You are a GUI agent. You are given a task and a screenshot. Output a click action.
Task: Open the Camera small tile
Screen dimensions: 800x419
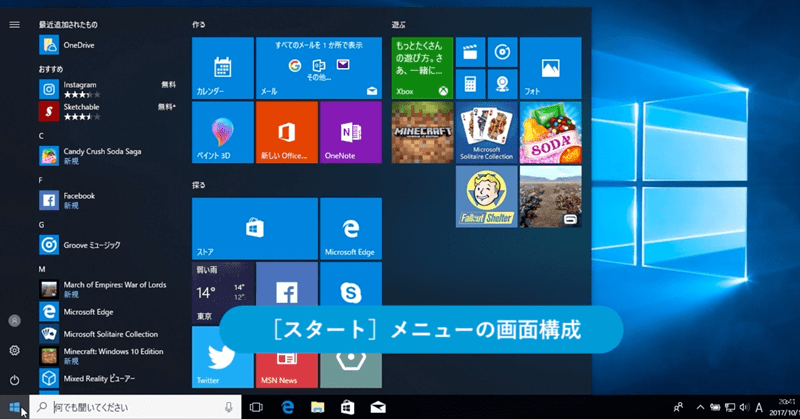click(x=503, y=84)
